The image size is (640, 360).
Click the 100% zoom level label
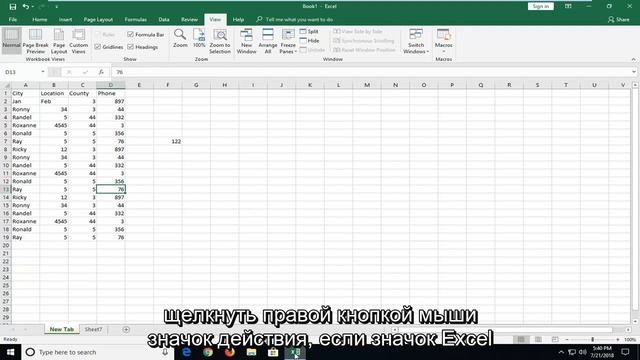pyautogui.click(x=630, y=340)
